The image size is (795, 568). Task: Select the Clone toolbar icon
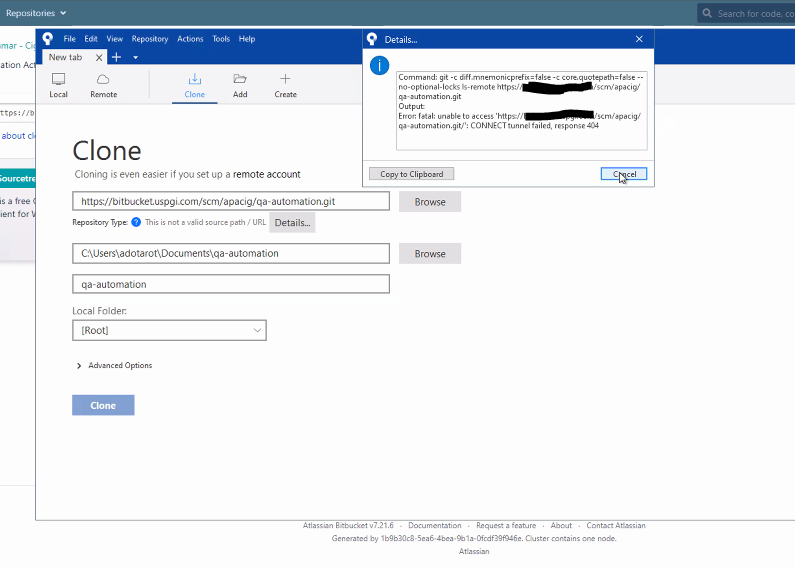point(195,85)
